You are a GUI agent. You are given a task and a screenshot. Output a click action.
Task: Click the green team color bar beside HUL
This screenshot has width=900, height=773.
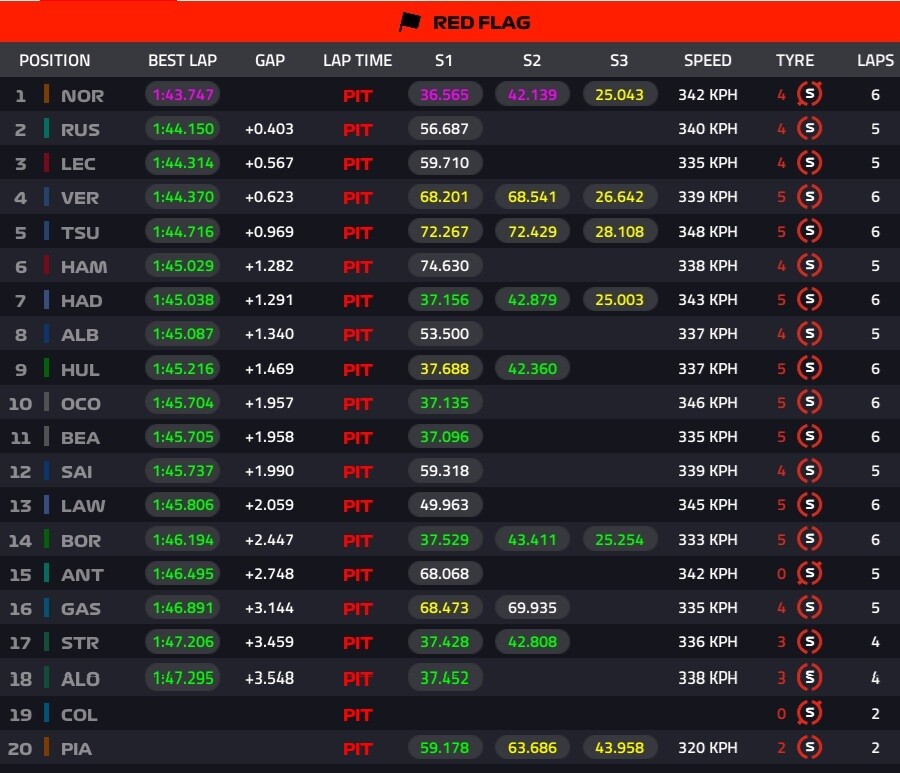tap(46, 368)
